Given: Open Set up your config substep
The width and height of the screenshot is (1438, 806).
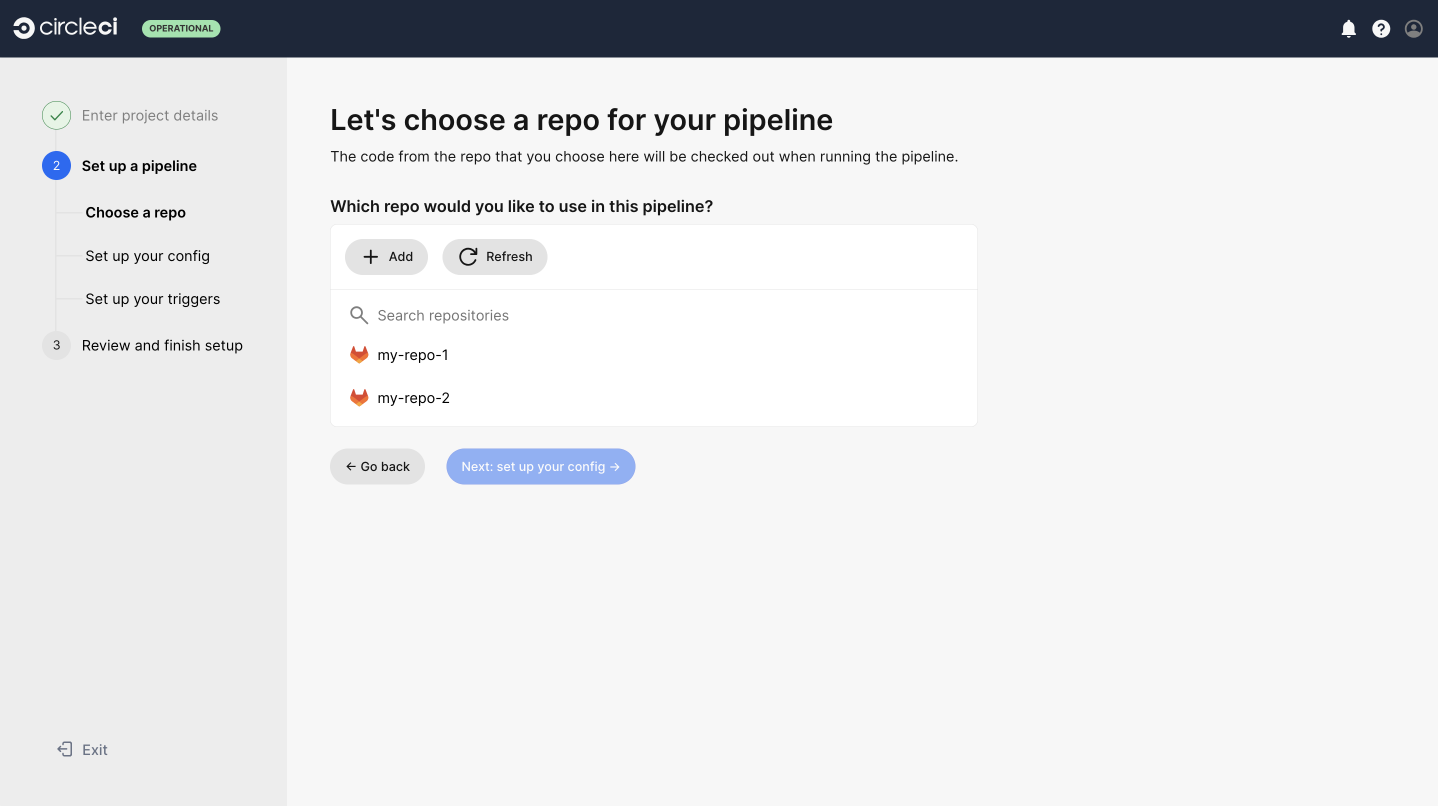Looking at the screenshot, I should click(x=147, y=256).
